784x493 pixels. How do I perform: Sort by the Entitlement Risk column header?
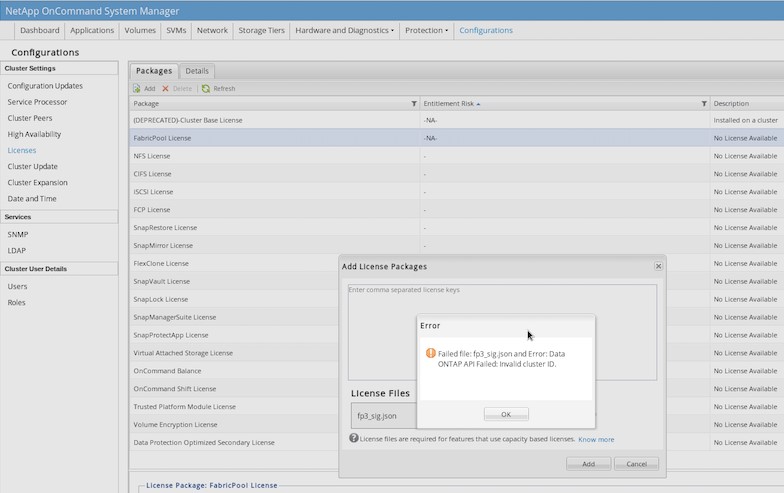coord(450,104)
